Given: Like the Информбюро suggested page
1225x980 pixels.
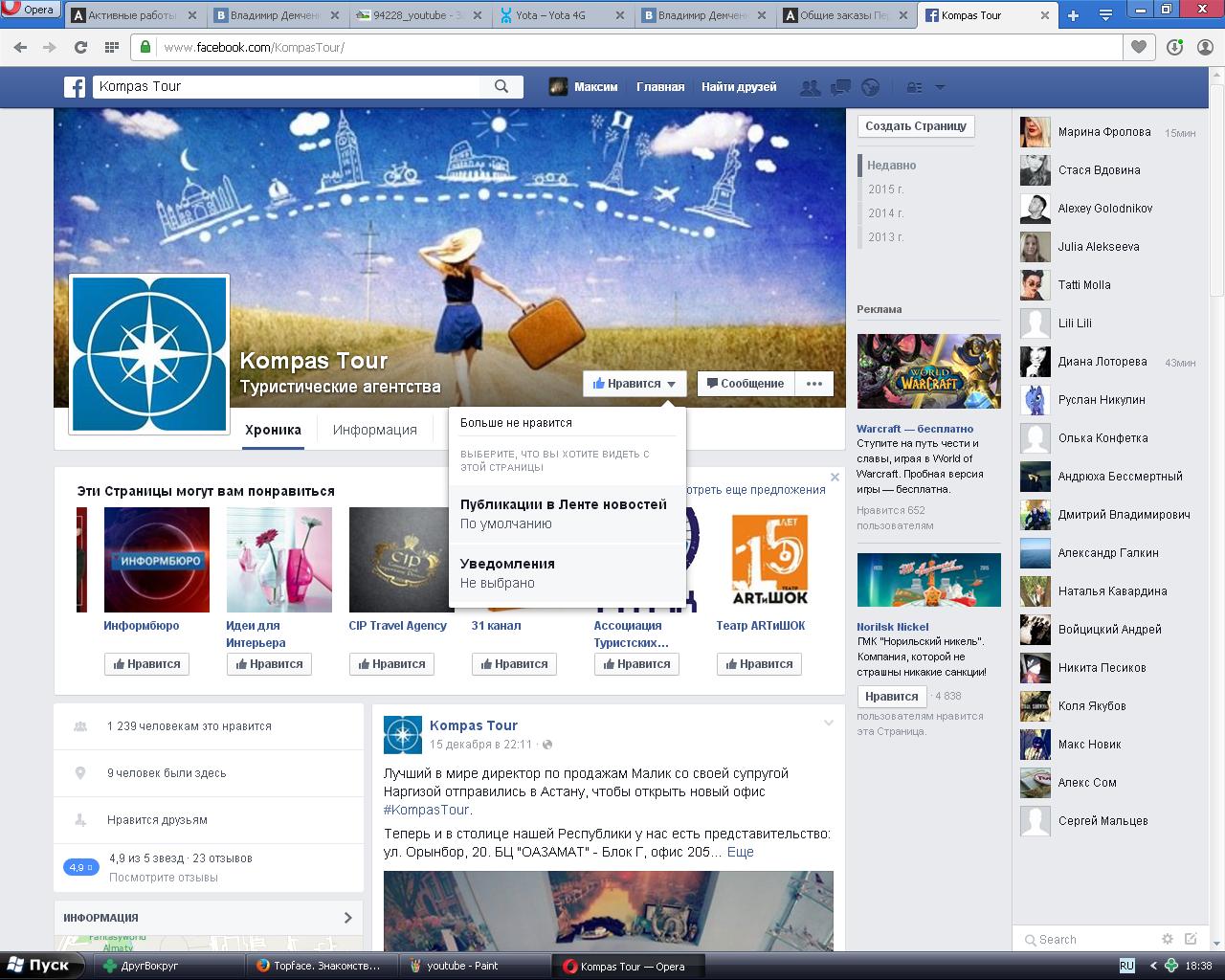Looking at the screenshot, I should [x=146, y=664].
